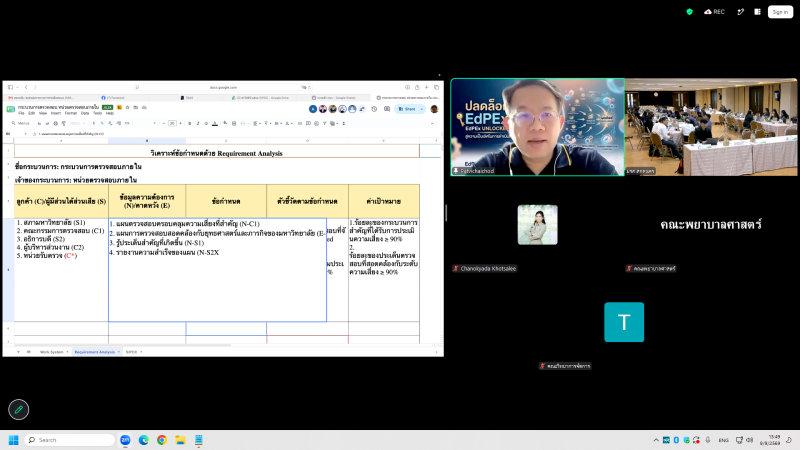
Task: Toggle the system tray microphone indicator
Action: [x=708, y=440]
